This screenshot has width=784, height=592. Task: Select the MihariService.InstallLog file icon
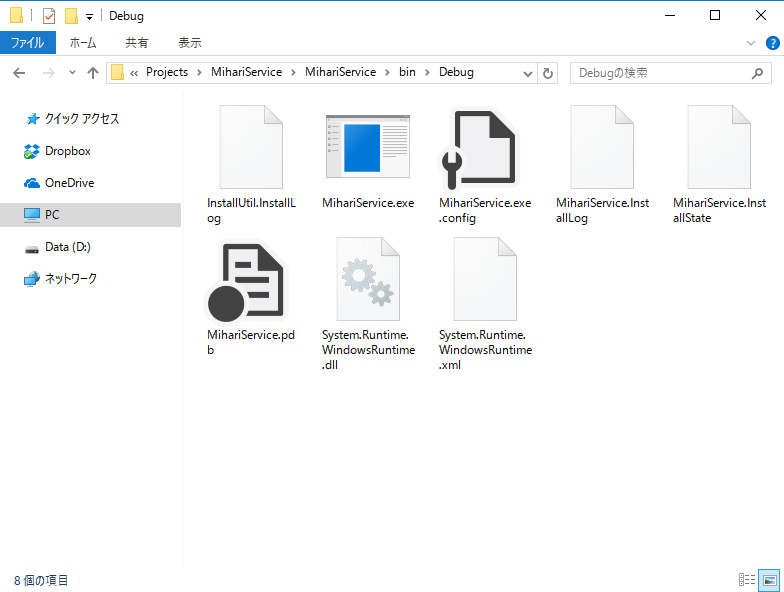pyautogui.click(x=602, y=147)
